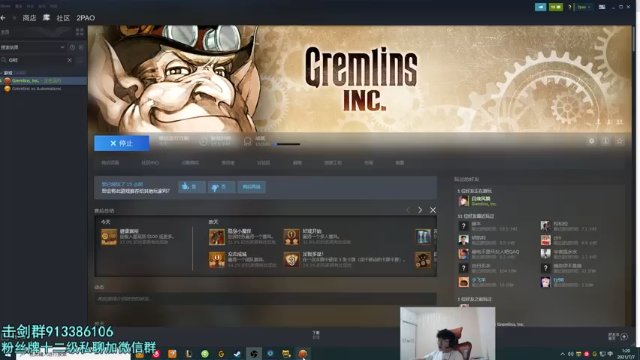Click the 稍后再说 later button
The width and height of the screenshot is (640, 360).
coord(251,187)
